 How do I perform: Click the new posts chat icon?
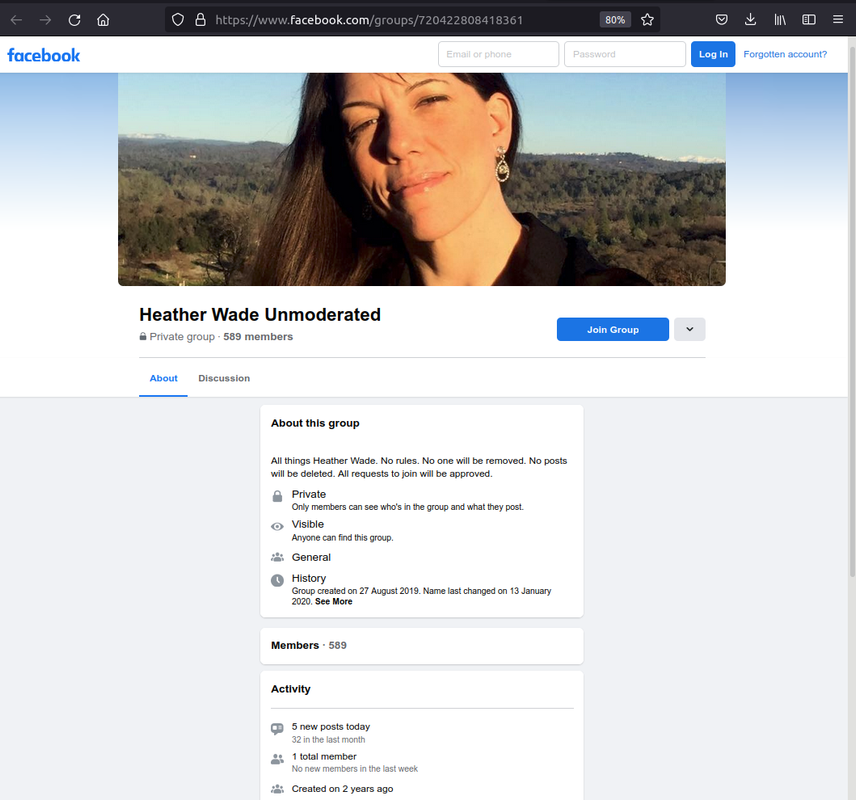click(x=277, y=729)
